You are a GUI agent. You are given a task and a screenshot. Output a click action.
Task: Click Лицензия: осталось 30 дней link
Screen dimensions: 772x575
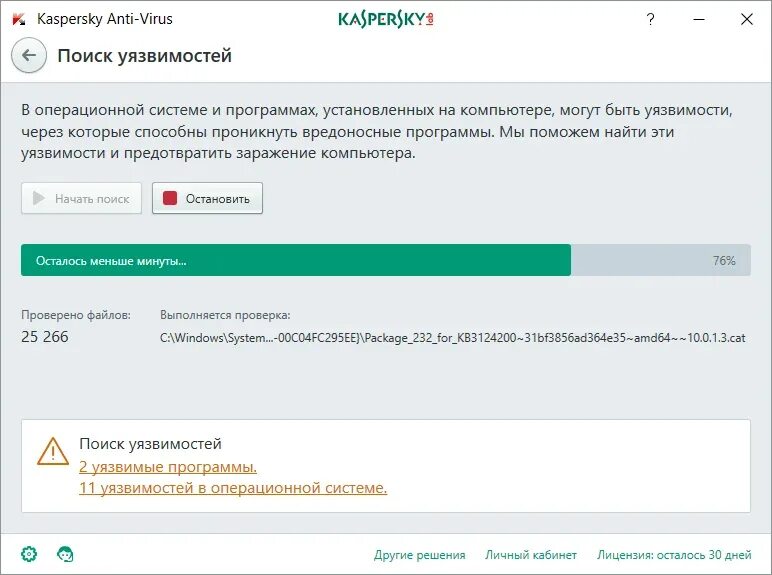(674, 555)
